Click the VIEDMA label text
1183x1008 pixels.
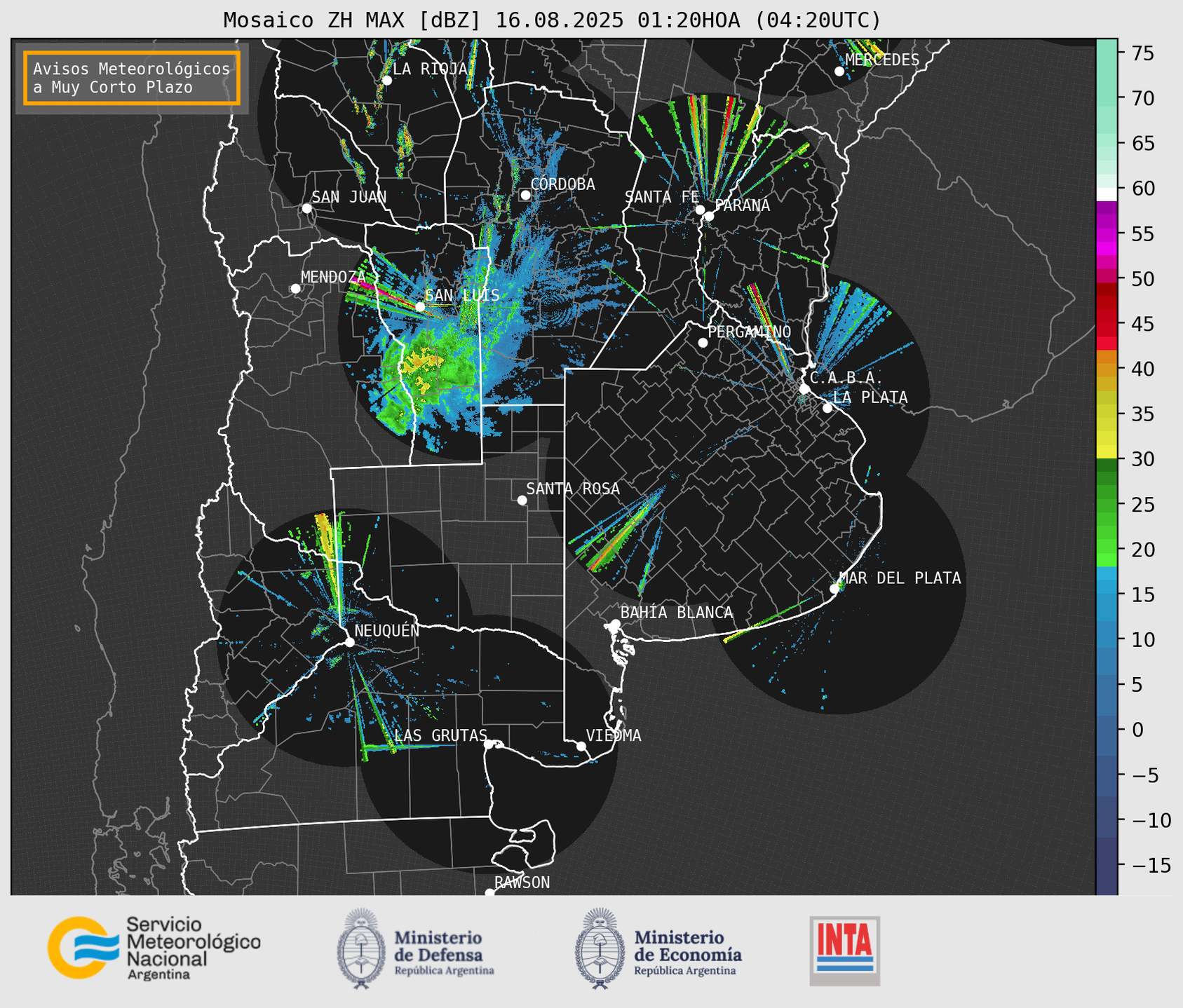click(614, 735)
